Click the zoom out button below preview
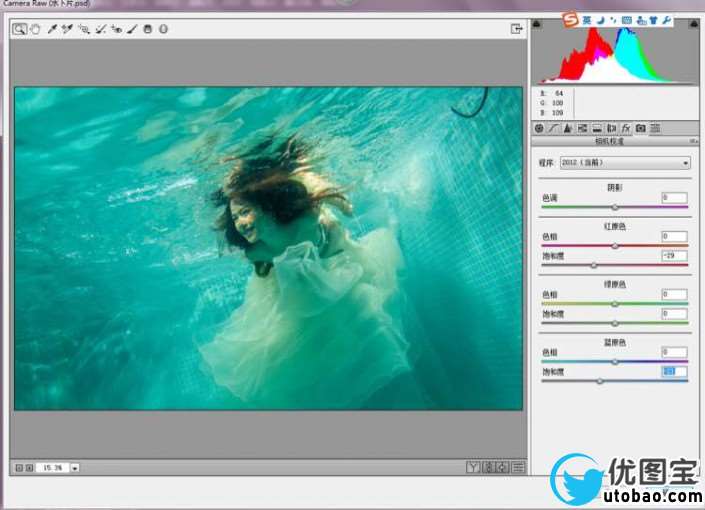This screenshot has height=510, width=705. [19, 468]
